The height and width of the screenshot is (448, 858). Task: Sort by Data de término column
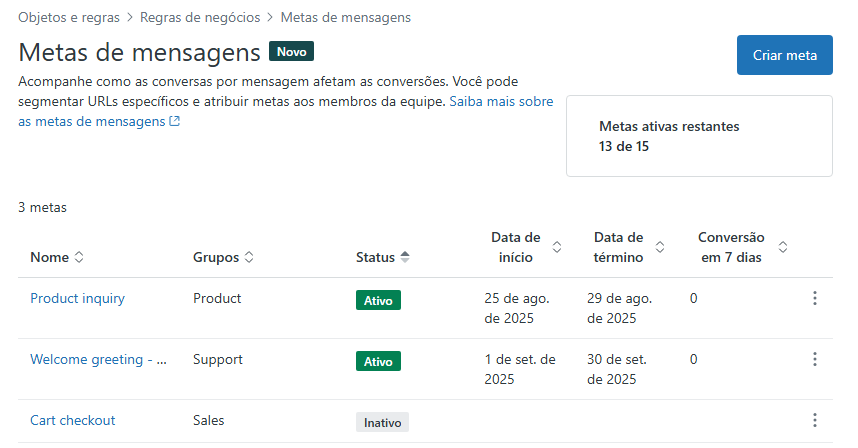coord(628,247)
